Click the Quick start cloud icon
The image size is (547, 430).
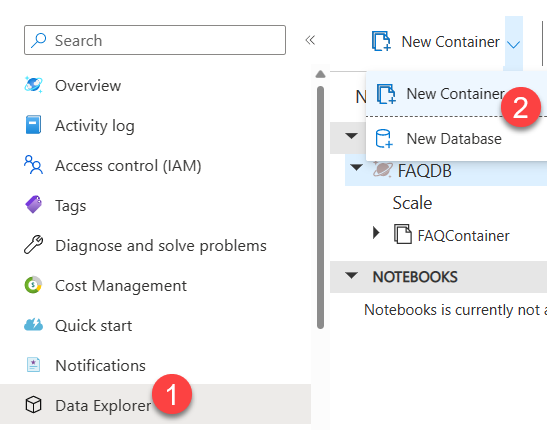[x=33, y=324]
